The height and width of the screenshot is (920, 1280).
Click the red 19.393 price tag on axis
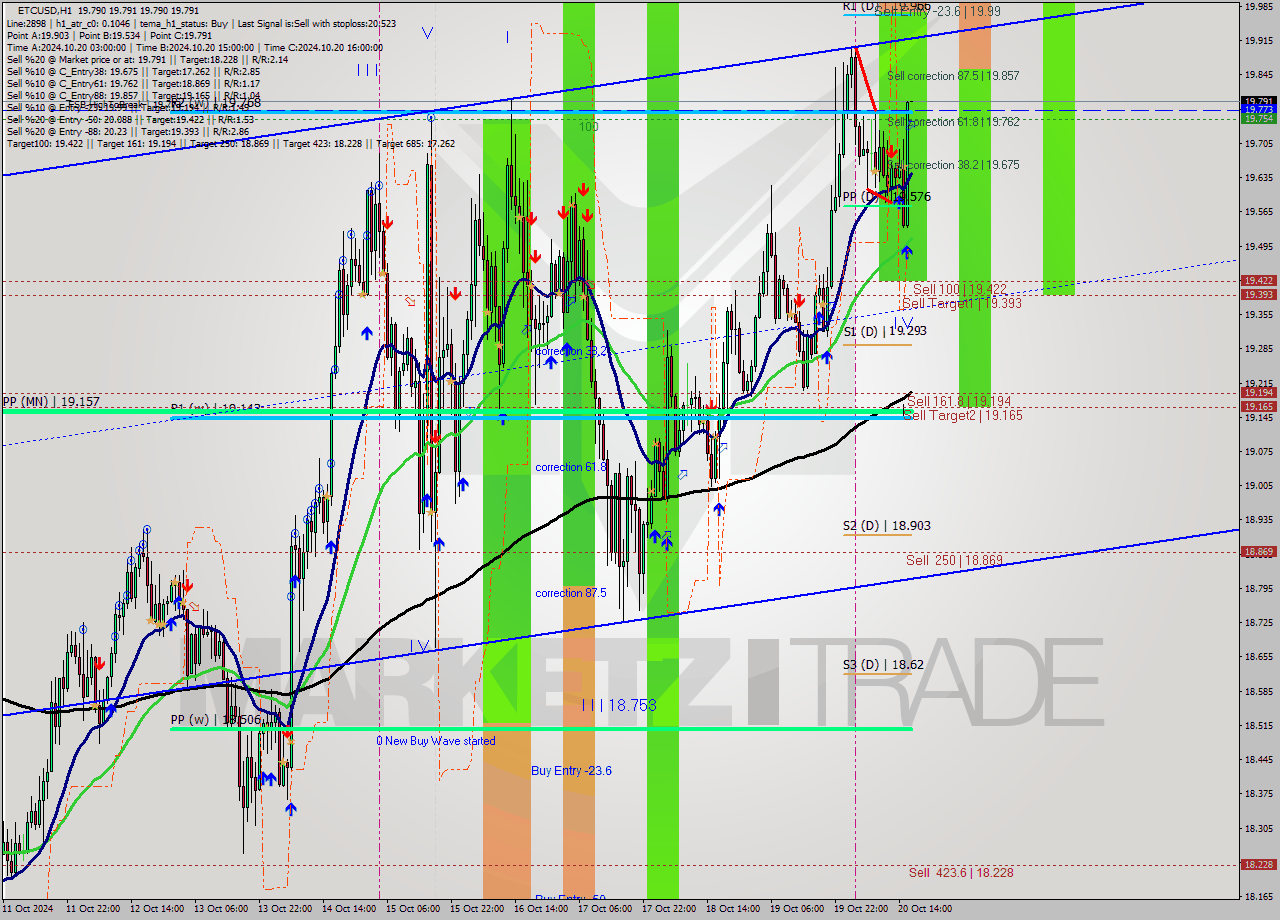coord(1258,294)
